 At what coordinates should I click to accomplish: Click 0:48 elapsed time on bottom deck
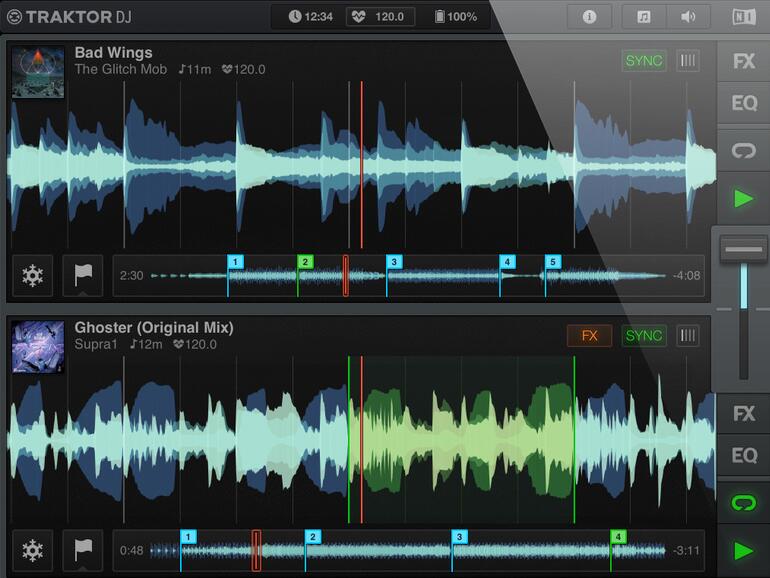coord(132,550)
